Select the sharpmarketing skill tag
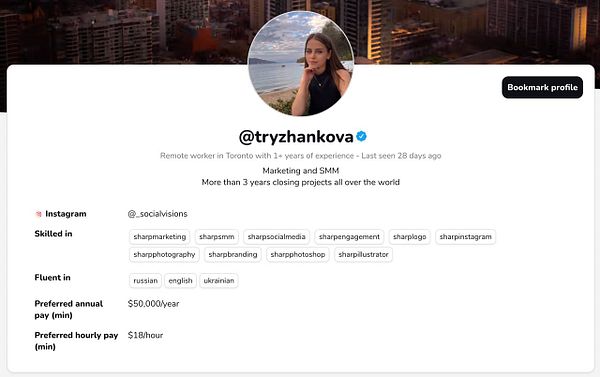 coord(160,237)
